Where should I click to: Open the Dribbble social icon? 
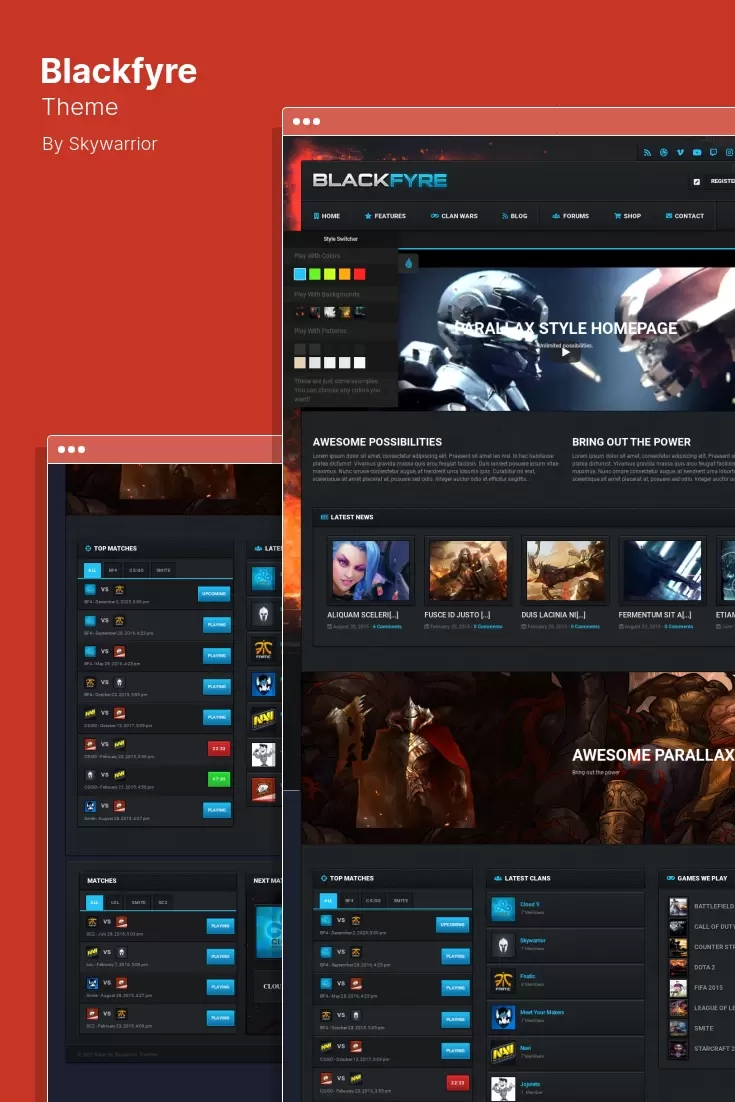663,153
